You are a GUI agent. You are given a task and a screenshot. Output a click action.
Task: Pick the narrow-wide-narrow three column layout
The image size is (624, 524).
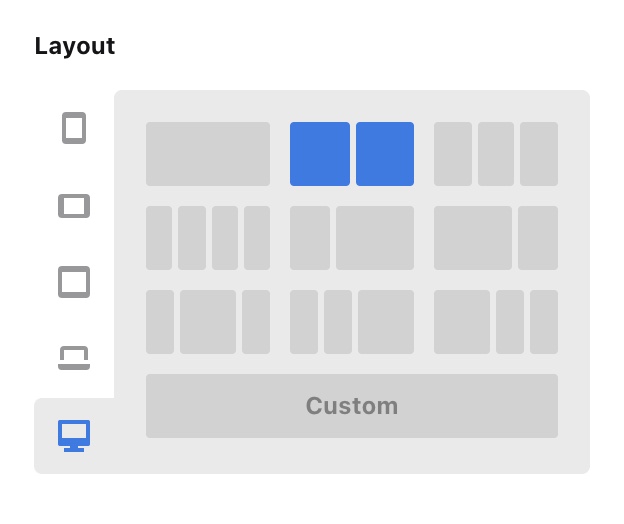208,322
